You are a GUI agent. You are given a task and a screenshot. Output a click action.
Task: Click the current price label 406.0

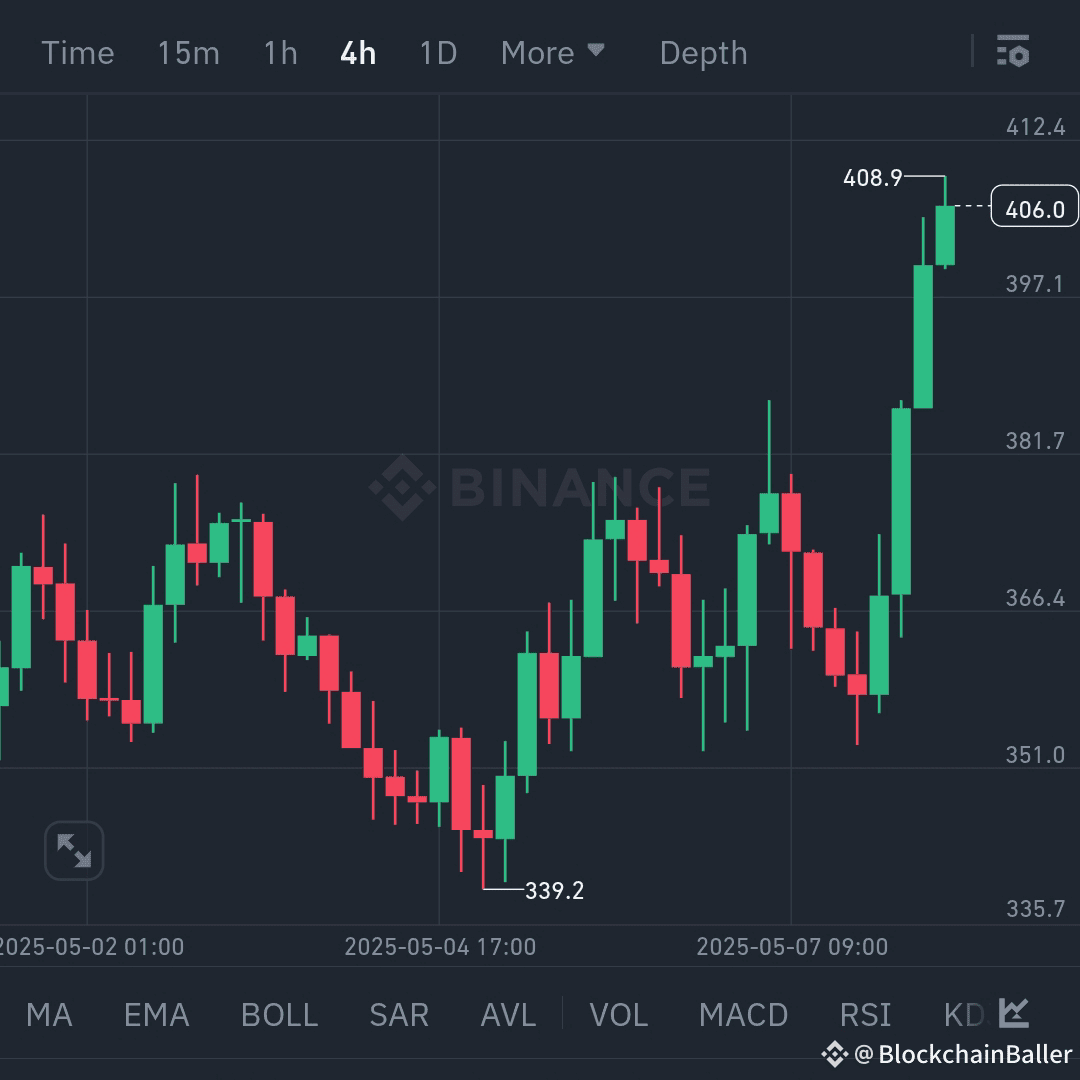(1034, 206)
